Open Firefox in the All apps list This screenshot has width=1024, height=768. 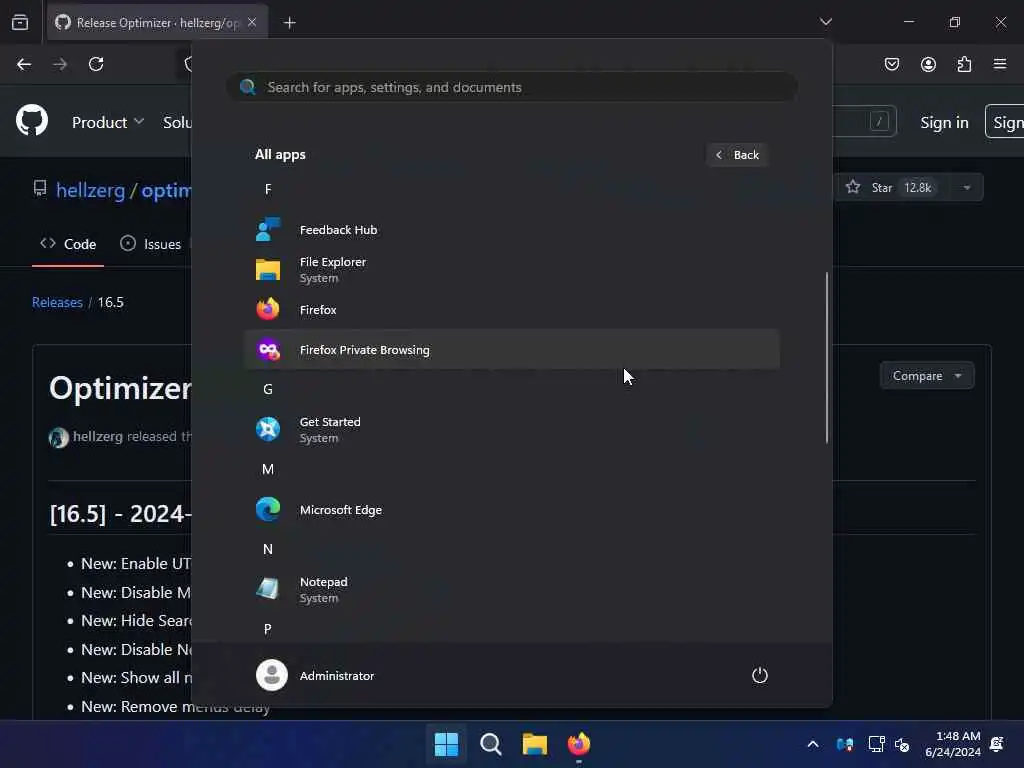tap(512, 310)
